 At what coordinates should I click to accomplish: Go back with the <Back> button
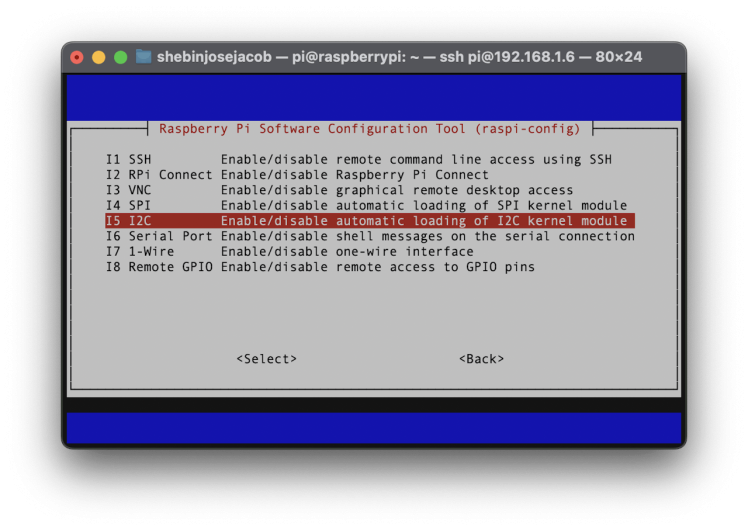pos(481,359)
